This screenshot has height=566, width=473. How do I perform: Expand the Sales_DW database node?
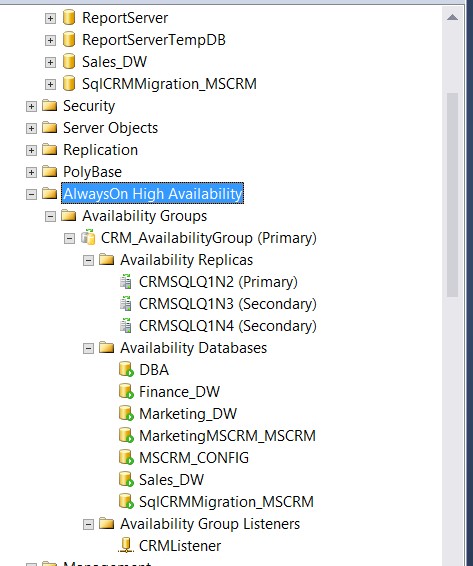tap(50, 62)
